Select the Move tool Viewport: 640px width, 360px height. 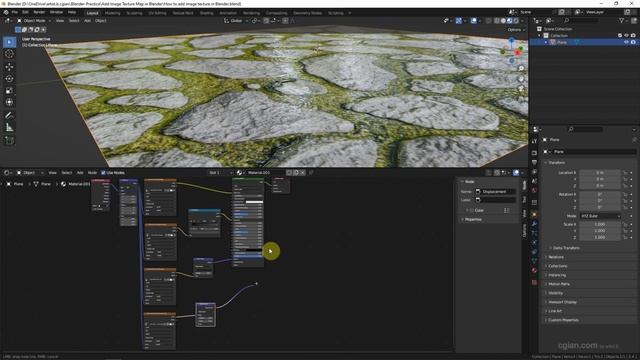[9, 67]
